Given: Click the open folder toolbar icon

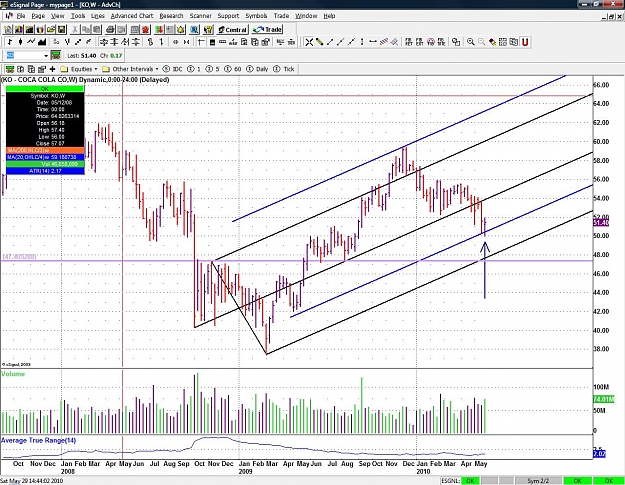Looking at the screenshot, I should click(51, 29).
